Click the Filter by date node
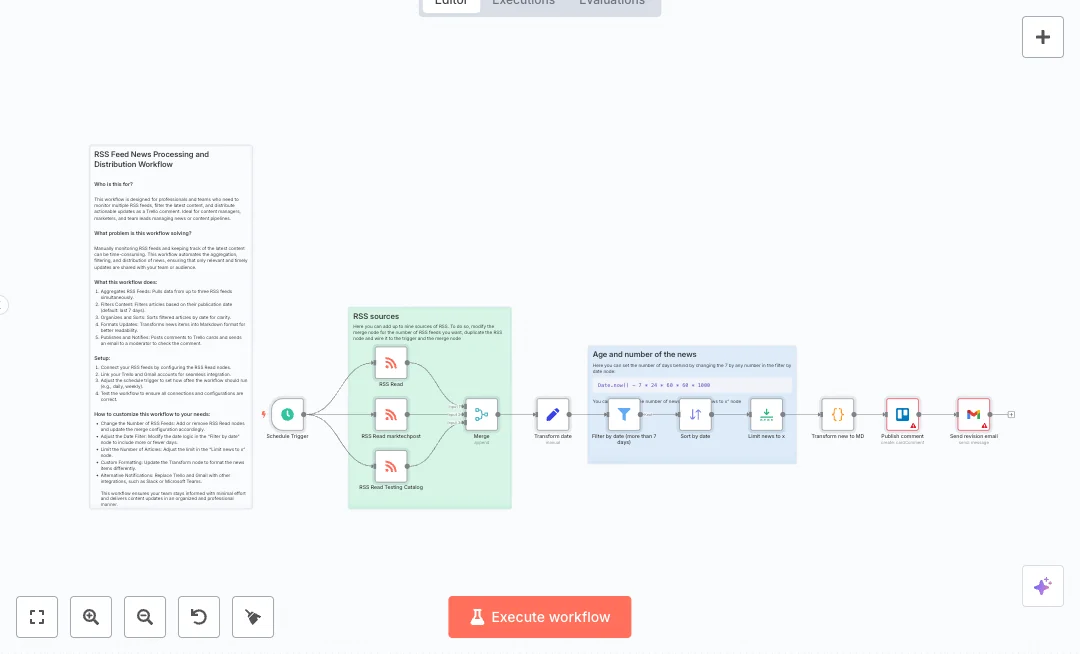Screen dimensions: 1080x654 [x=624, y=414]
